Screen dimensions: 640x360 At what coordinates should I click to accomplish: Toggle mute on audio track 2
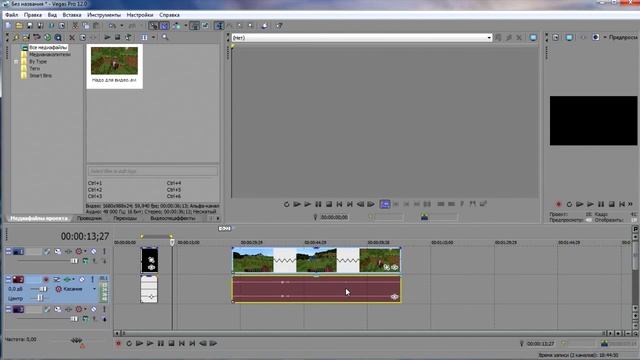(82, 280)
